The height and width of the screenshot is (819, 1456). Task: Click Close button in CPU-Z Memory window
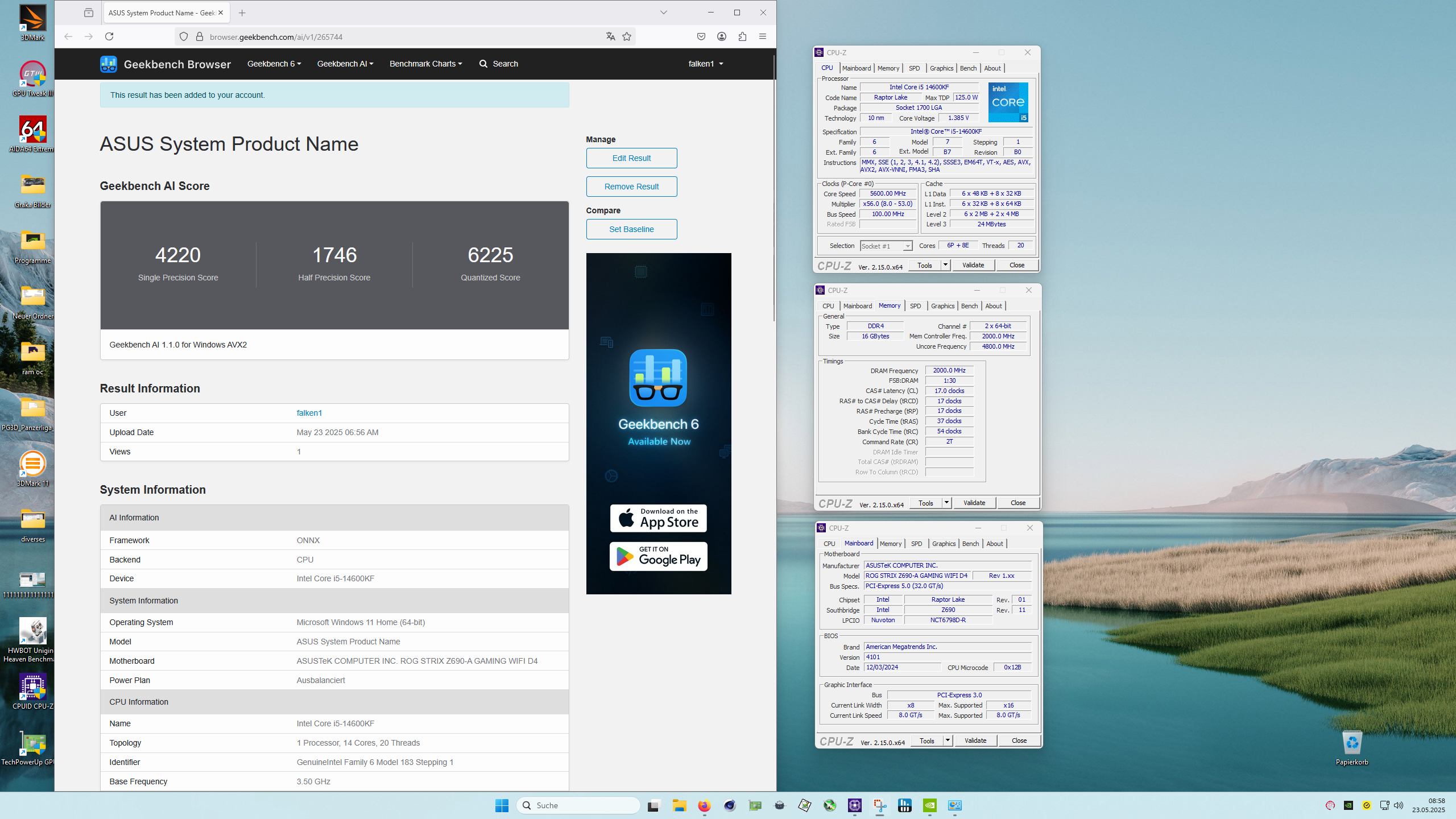(1018, 503)
